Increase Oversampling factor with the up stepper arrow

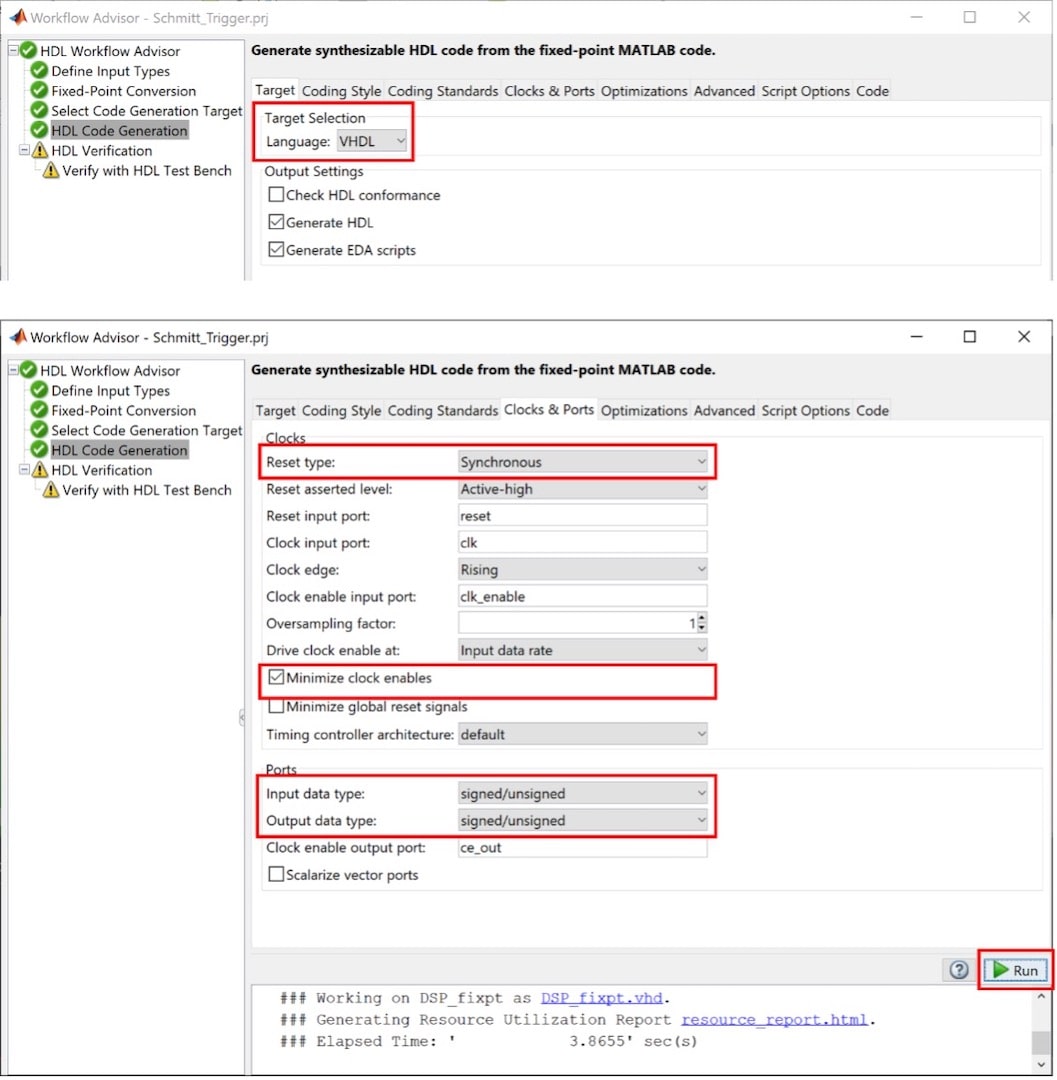[701, 619]
